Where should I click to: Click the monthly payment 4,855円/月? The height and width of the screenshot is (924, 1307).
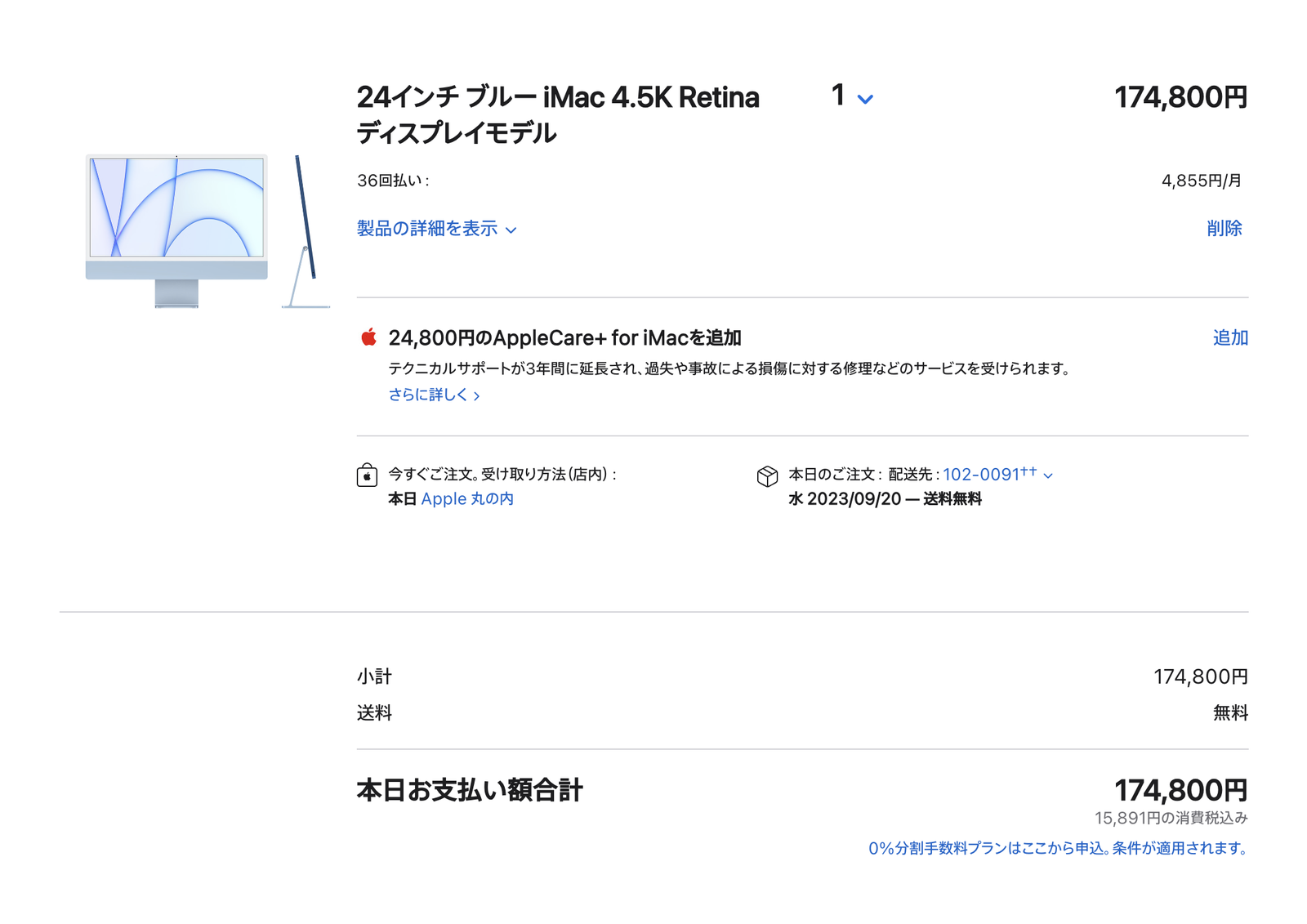1202,181
